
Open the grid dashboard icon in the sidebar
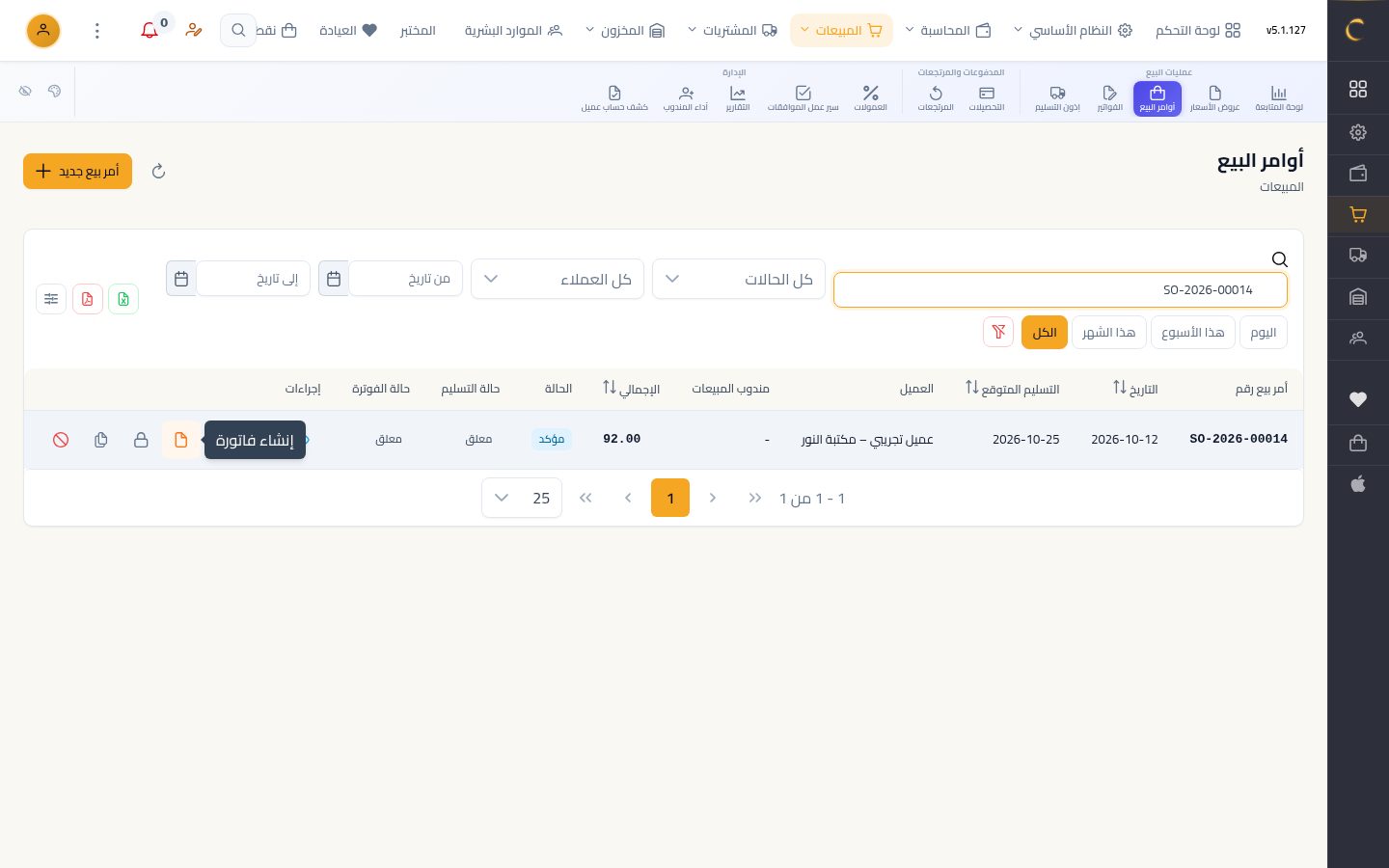tap(1358, 89)
